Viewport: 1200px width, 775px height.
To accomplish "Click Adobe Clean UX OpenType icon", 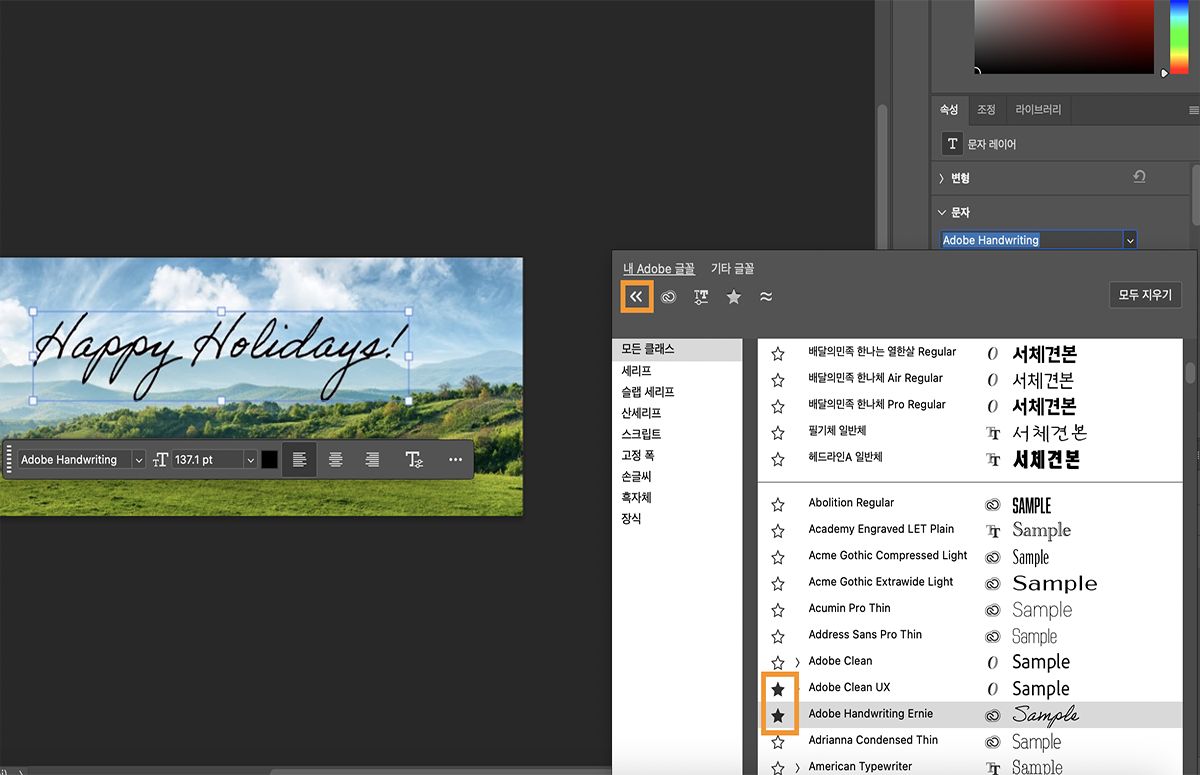I will (993, 688).
